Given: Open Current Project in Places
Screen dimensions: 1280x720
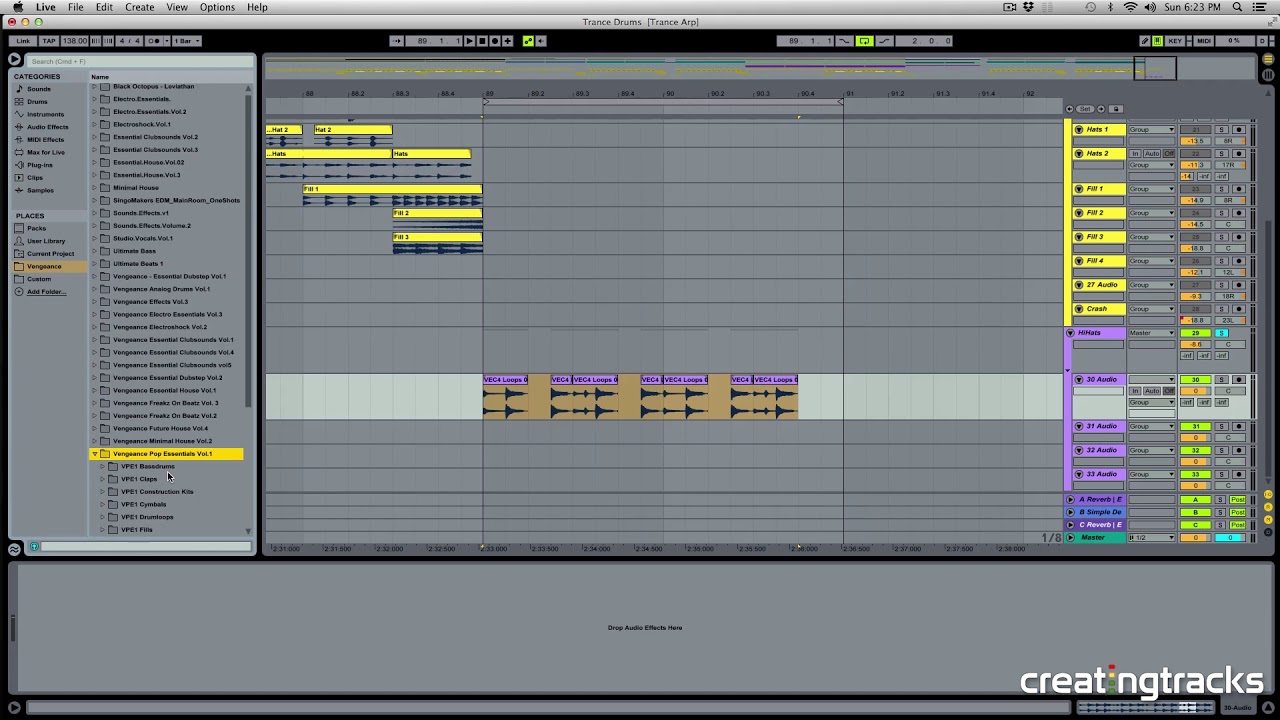Looking at the screenshot, I should click(50, 254).
